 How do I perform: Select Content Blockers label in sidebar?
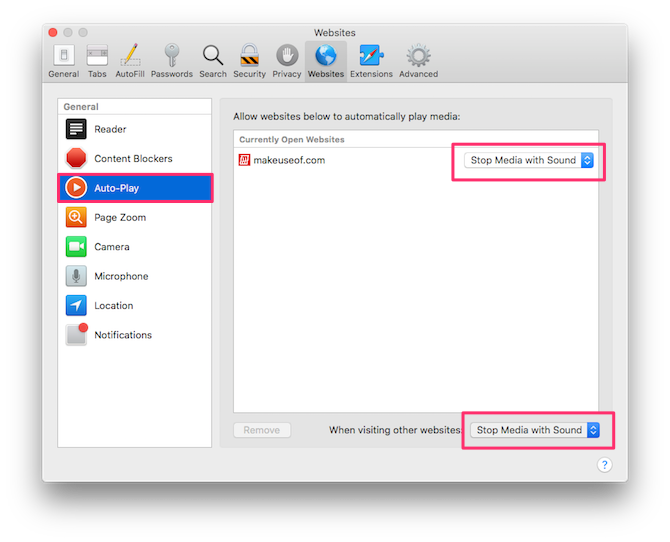tap(133, 159)
